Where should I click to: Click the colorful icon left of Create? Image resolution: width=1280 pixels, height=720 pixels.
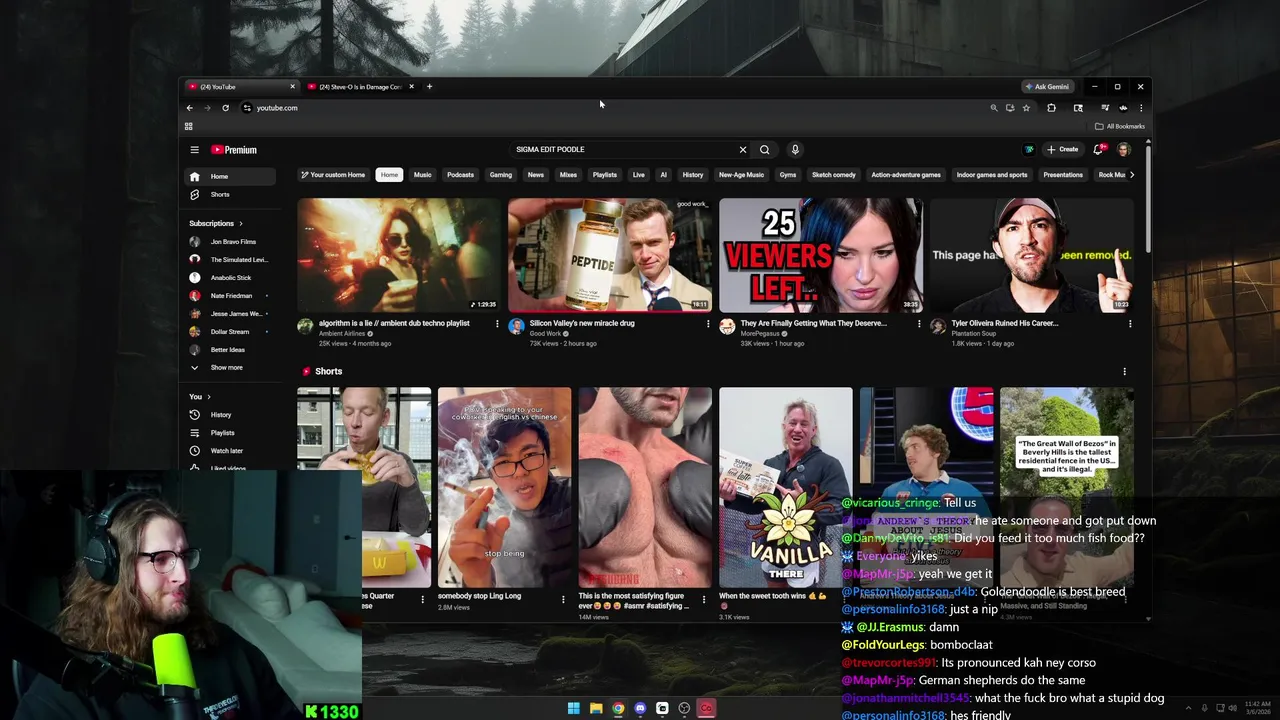pyautogui.click(x=1029, y=150)
